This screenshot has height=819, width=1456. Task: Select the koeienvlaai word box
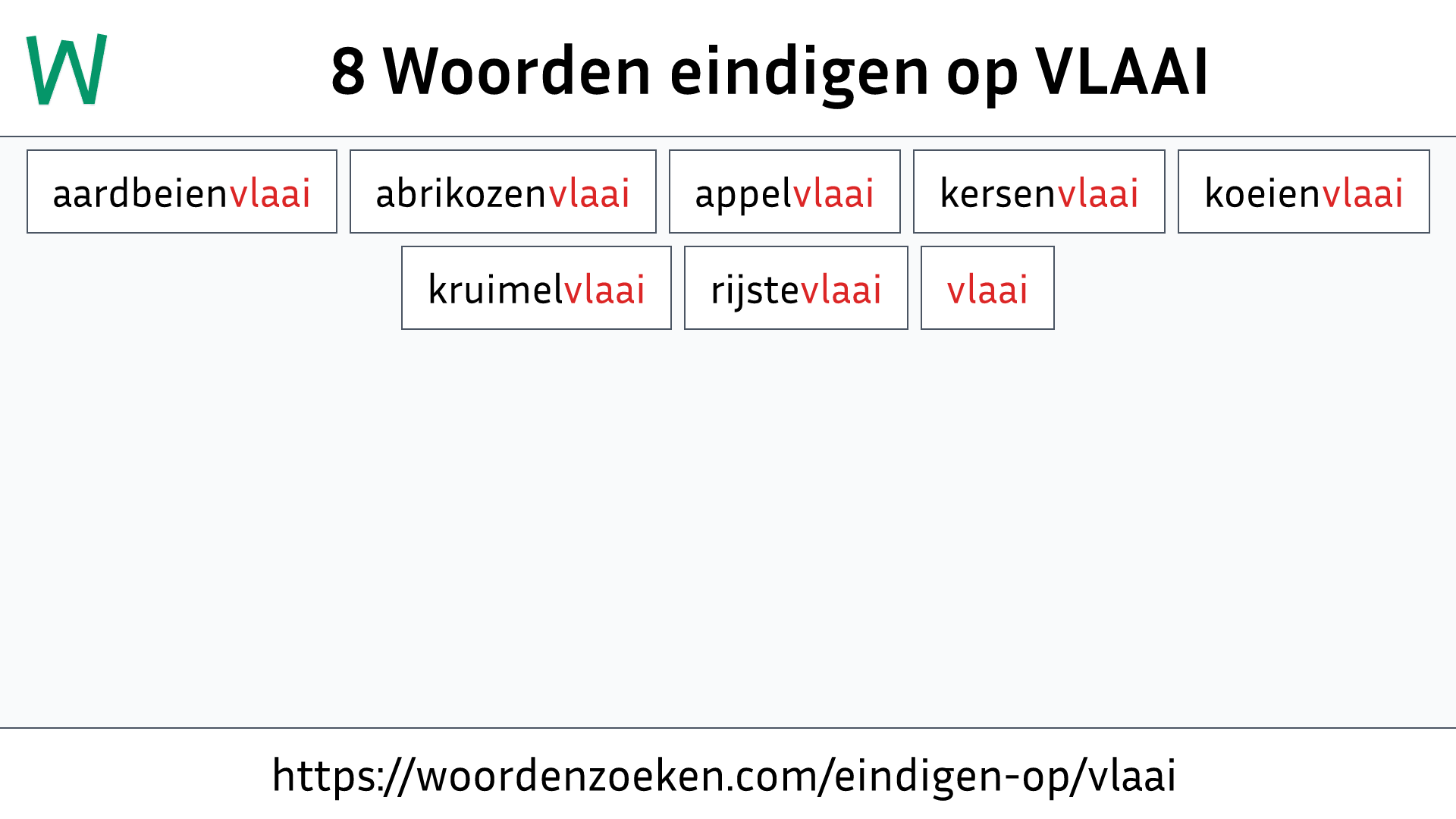click(1303, 192)
